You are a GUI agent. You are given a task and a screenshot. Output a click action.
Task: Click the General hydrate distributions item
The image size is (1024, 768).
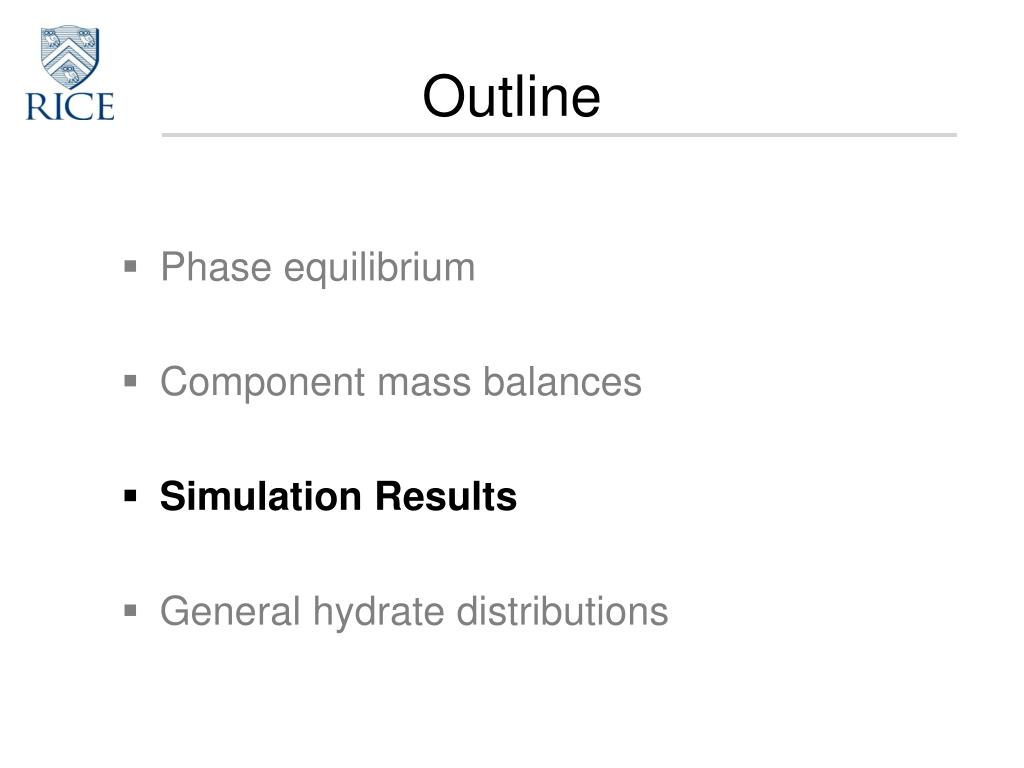pyautogui.click(x=414, y=612)
